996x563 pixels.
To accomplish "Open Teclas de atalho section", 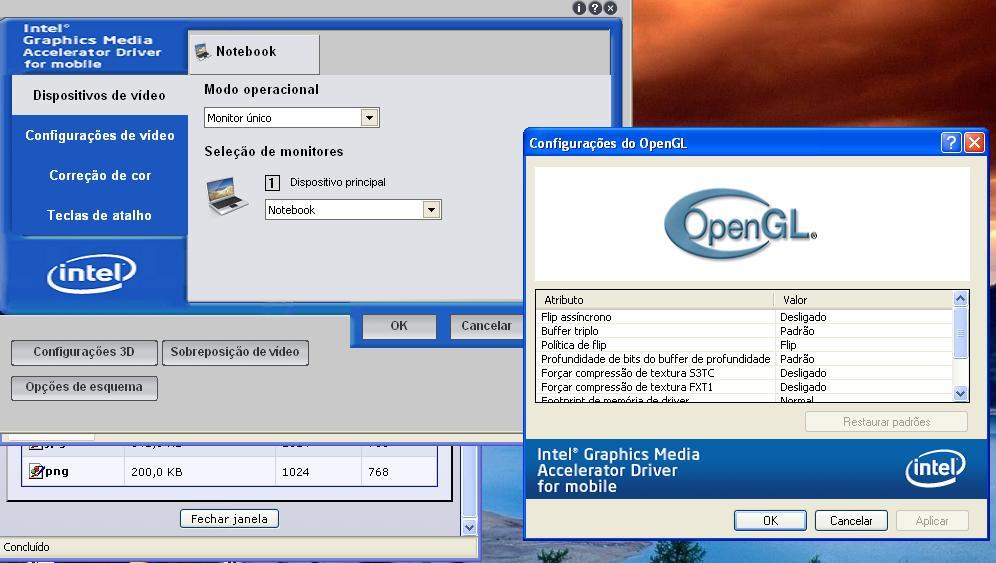I will pyautogui.click(x=100, y=215).
